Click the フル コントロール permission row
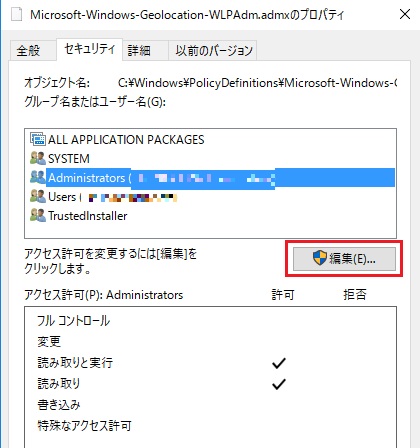This screenshot has width=420, height=448. tap(210, 321)
